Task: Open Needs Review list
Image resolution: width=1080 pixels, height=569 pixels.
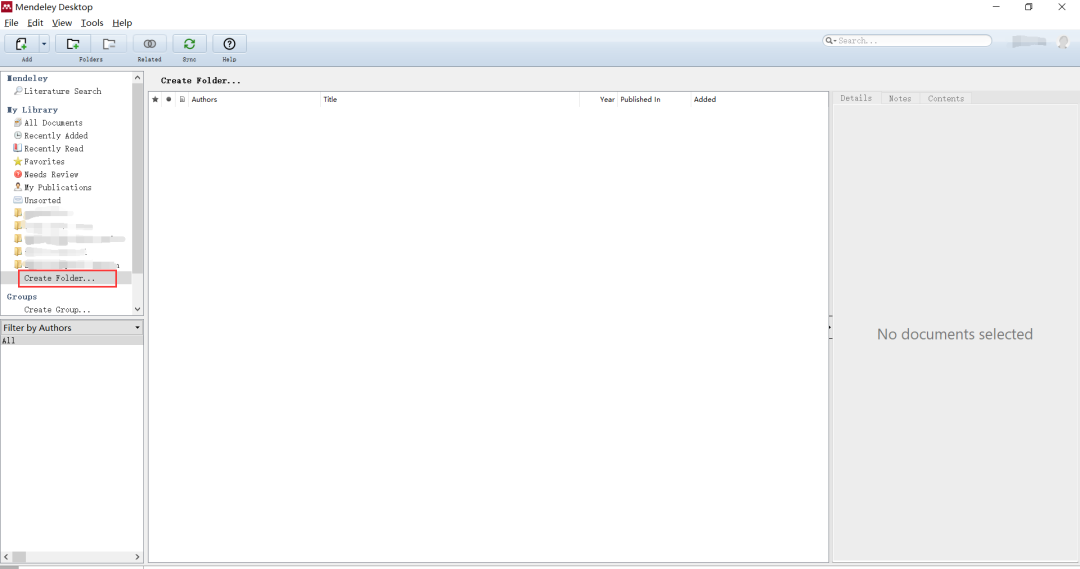Action: [x=51, y=175]
